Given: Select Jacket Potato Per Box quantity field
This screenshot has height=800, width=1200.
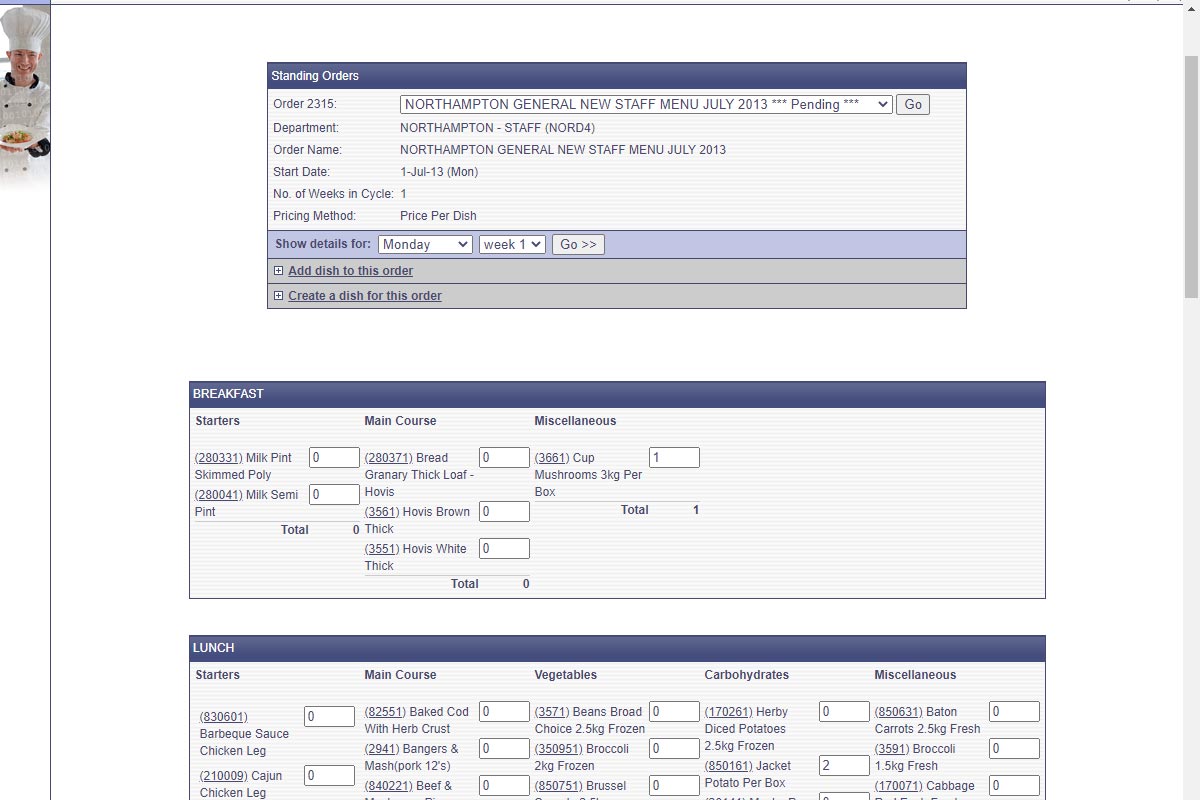Looking at the screenshot, I should click(844, 765).
